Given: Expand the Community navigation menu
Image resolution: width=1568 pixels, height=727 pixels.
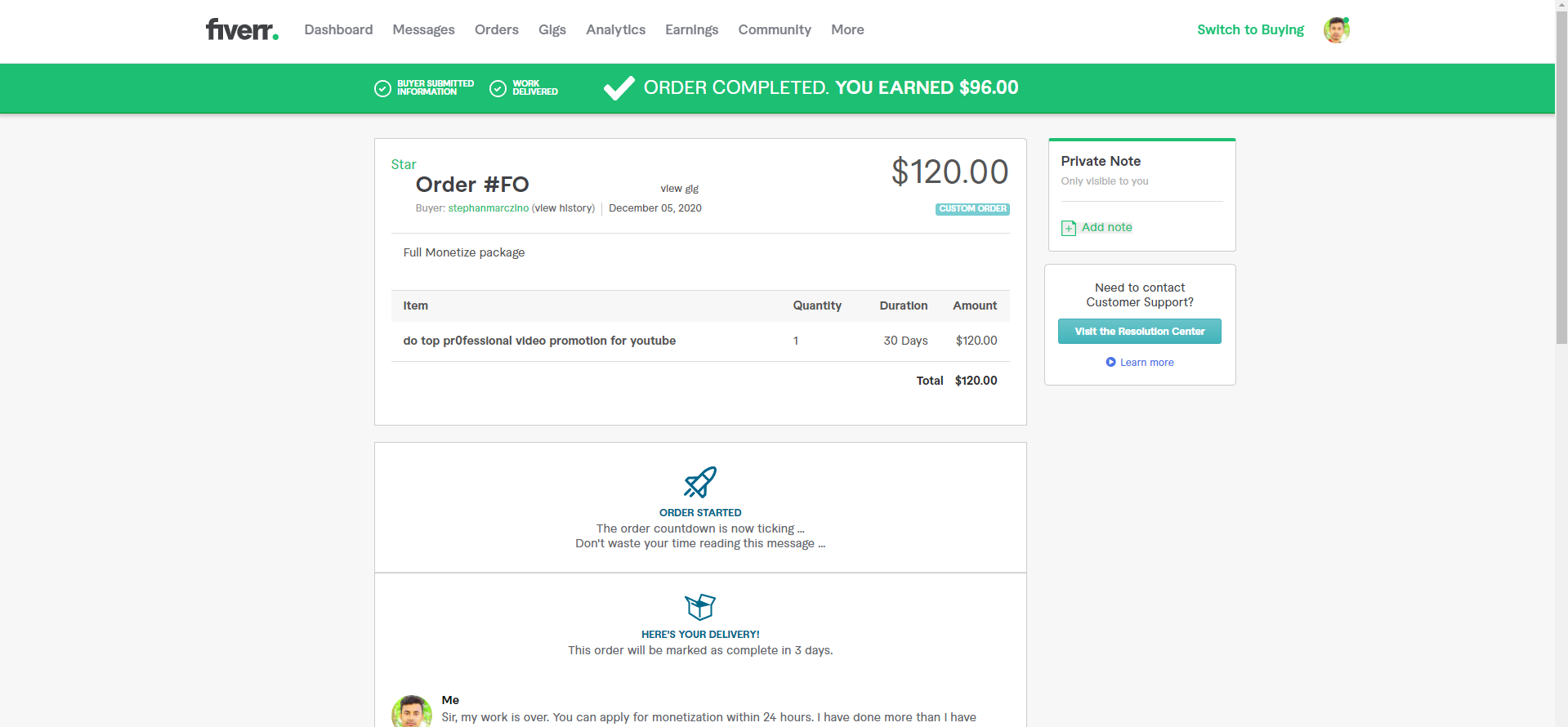Looking at the screenshot, I should click(775, 30).
